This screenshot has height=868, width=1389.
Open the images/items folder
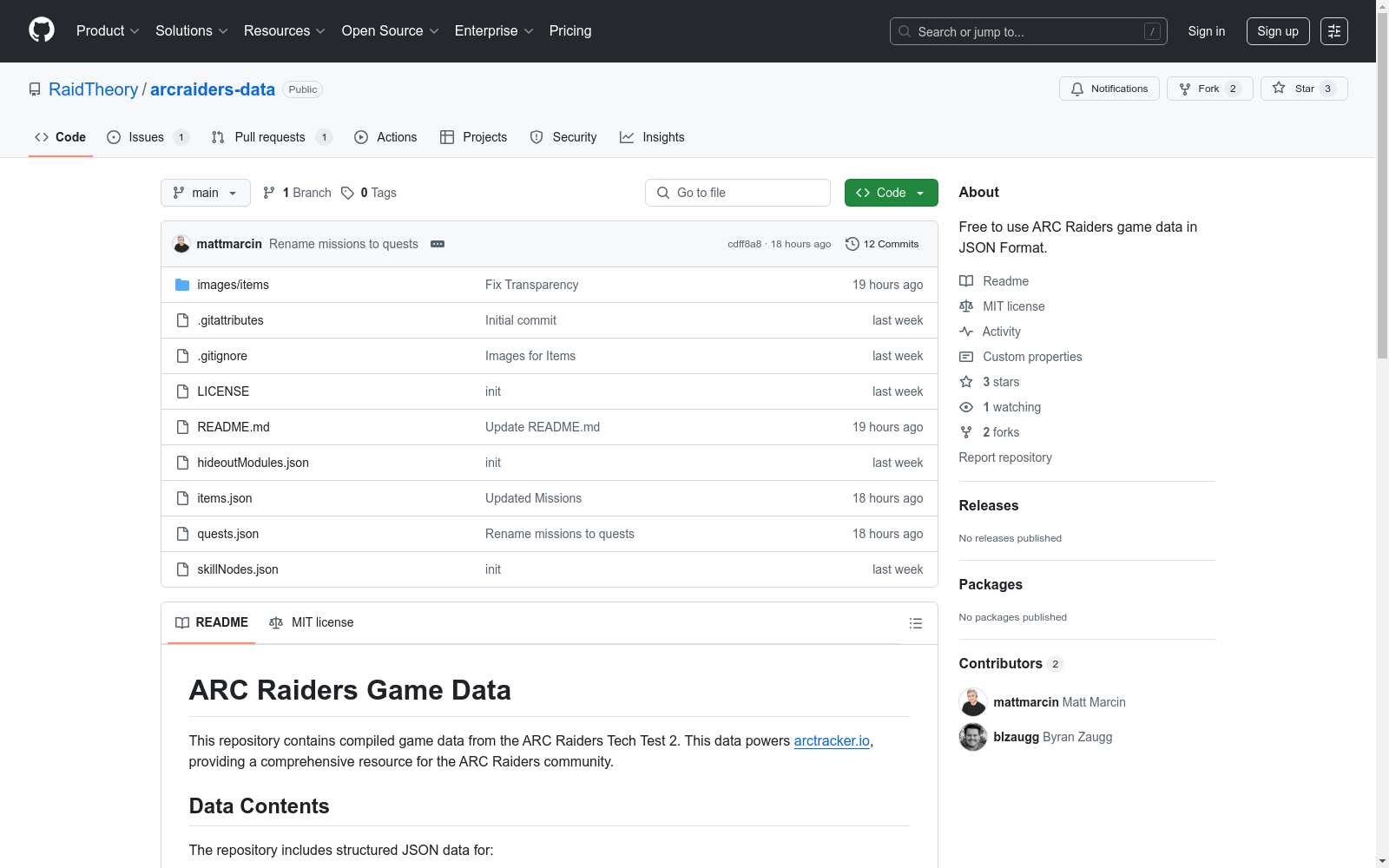click(x=233, y=285)
